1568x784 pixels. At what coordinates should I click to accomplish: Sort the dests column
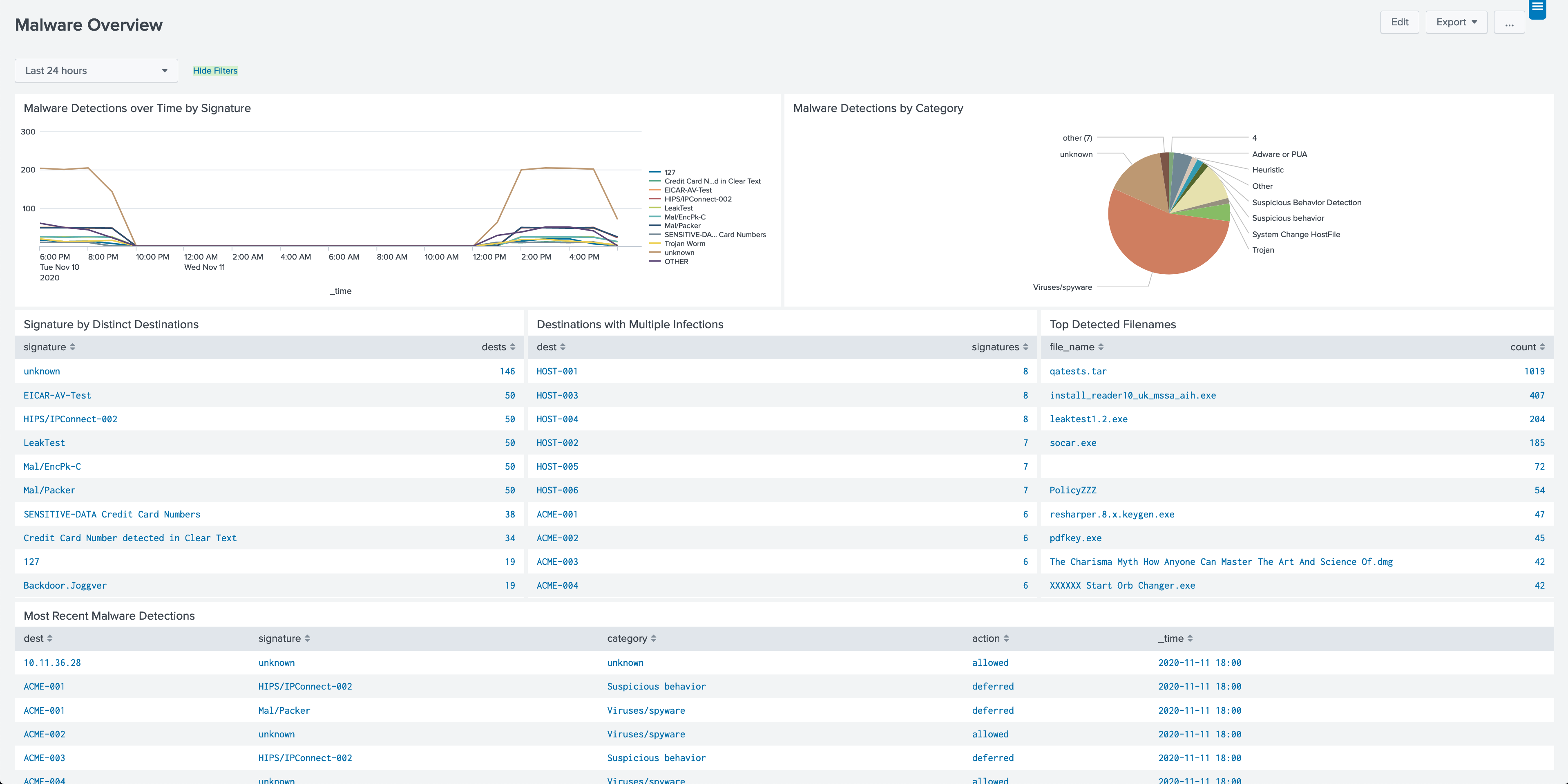click(512, 347)
